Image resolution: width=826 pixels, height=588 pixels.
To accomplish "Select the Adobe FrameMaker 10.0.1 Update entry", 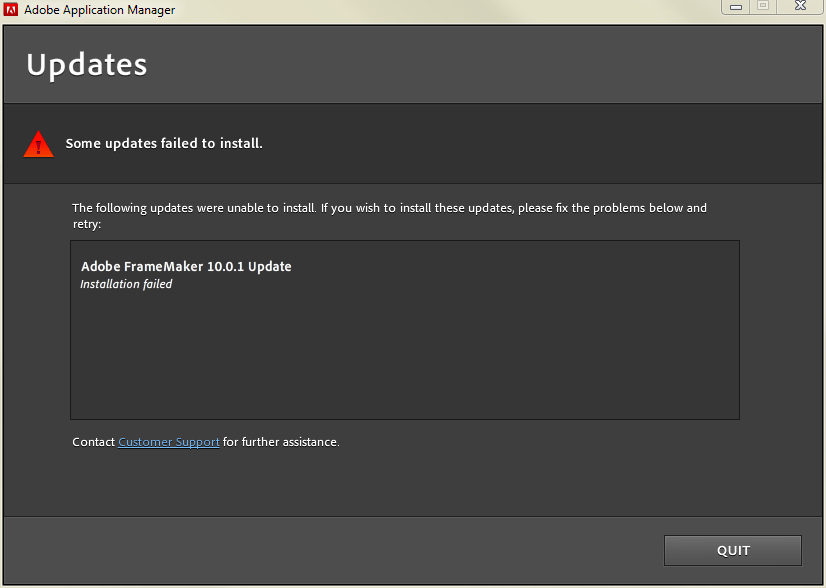I will (186, 266).
